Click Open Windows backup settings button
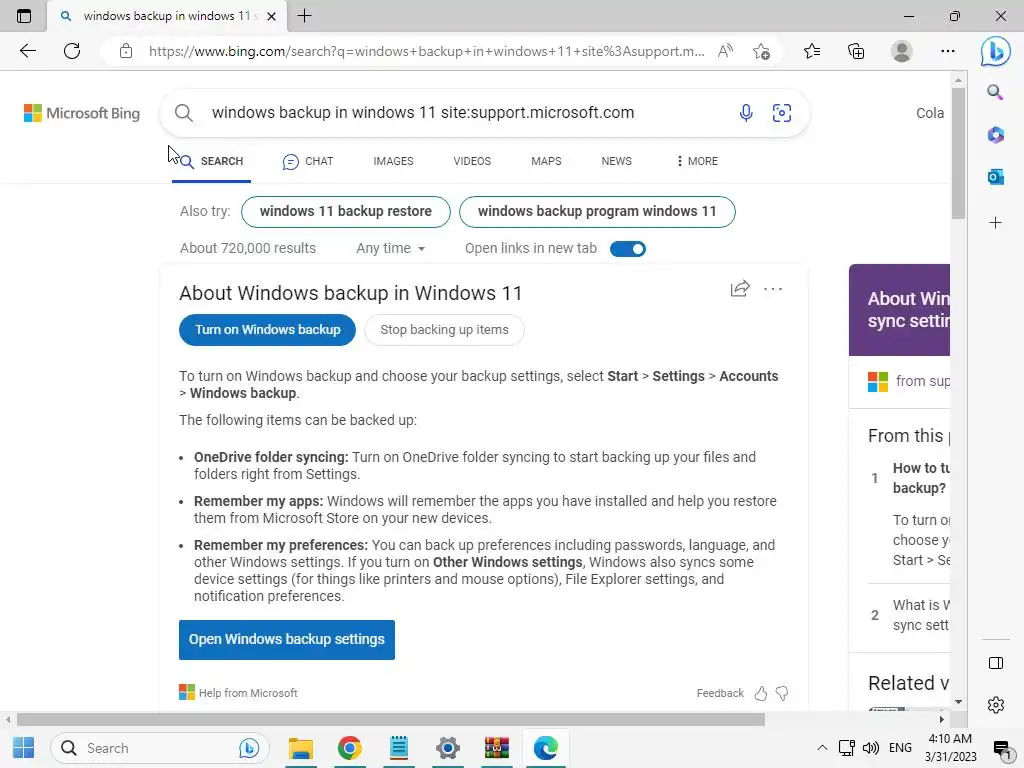Screen dimensions: 1024x768 (287, 639)
